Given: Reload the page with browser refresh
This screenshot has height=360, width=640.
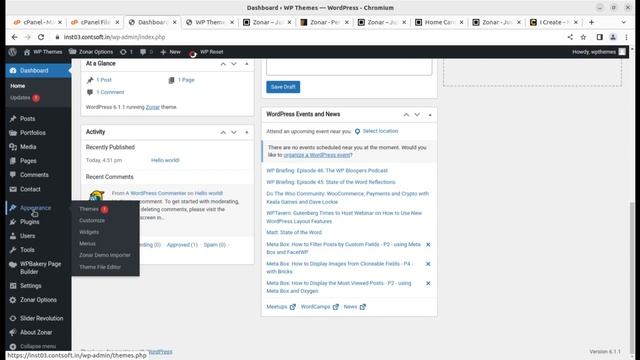Looking at the screenshot, I should pos(41,37).
